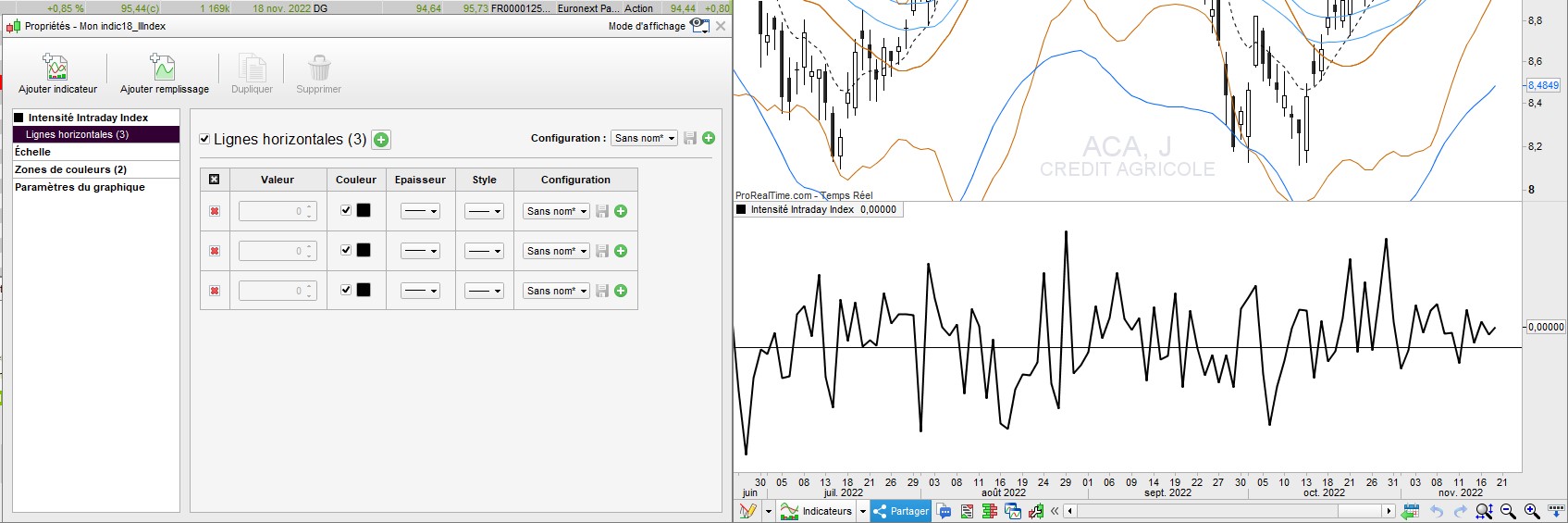Click the redo arrow in chart toolbar
Screen dimensions: 1568x523
1460,511
